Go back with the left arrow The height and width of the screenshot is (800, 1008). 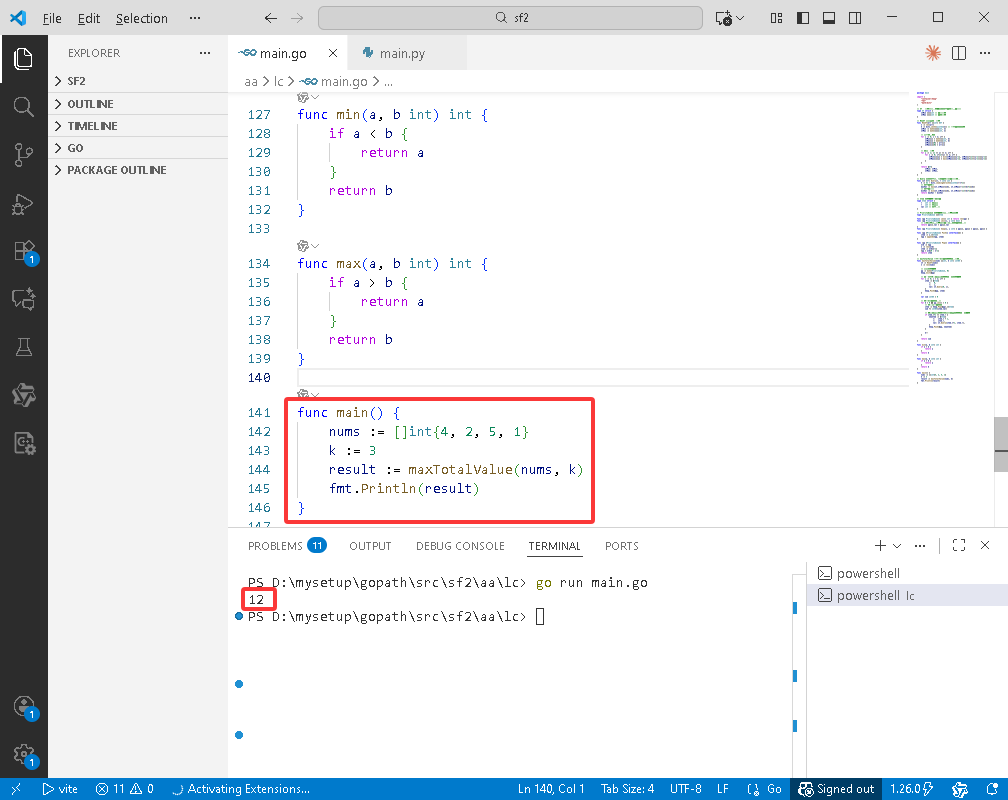point(271,18)
